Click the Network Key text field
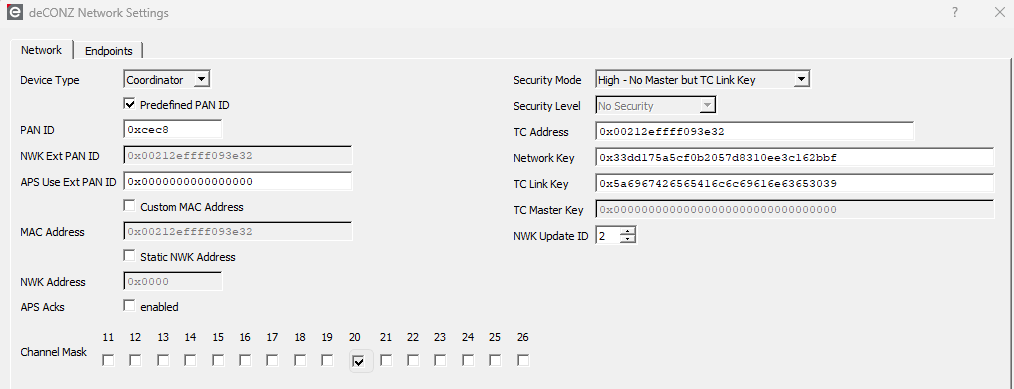The width and height of the screenshot is (1014, 389). point(794,157)
